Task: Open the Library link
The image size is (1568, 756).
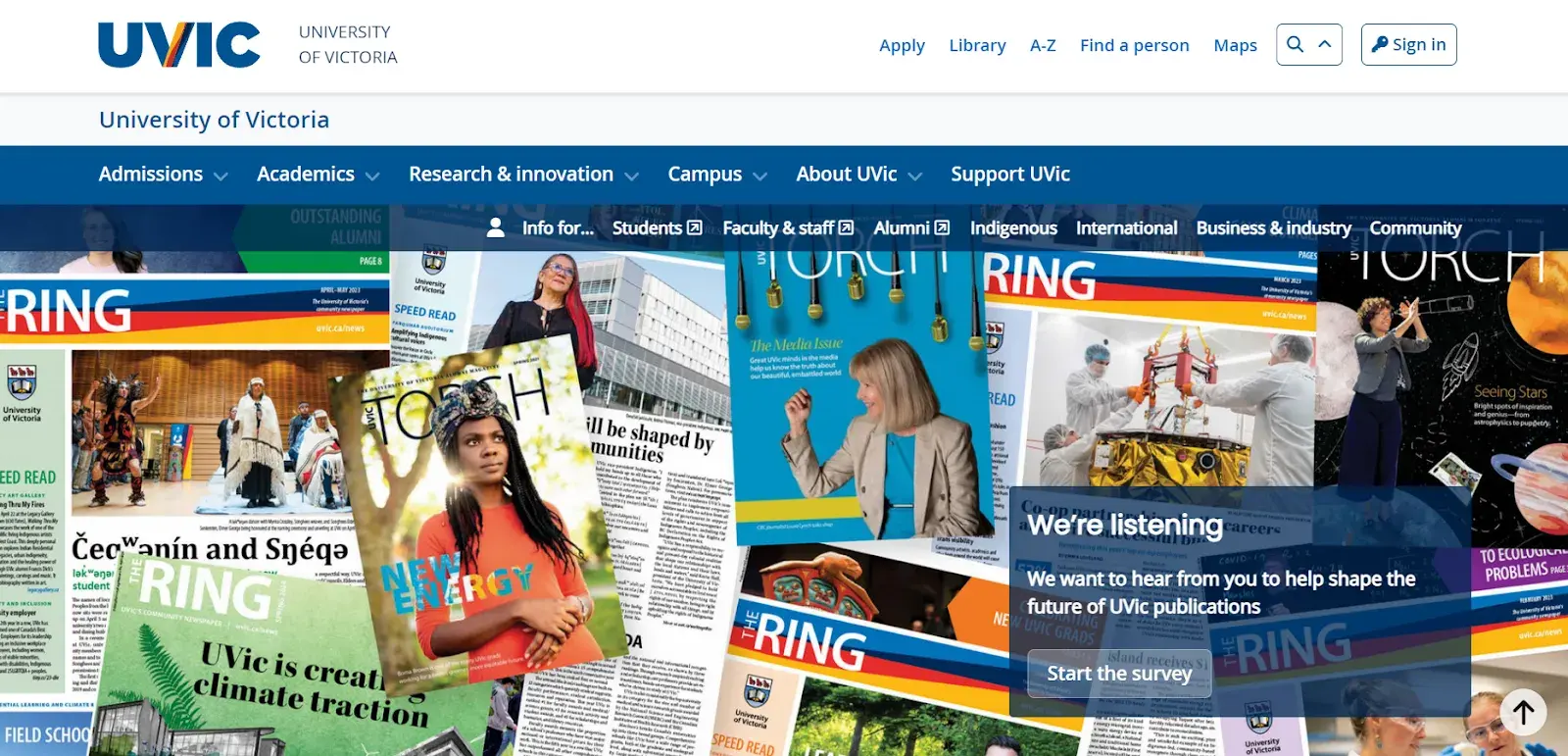Action: [977, 45]
